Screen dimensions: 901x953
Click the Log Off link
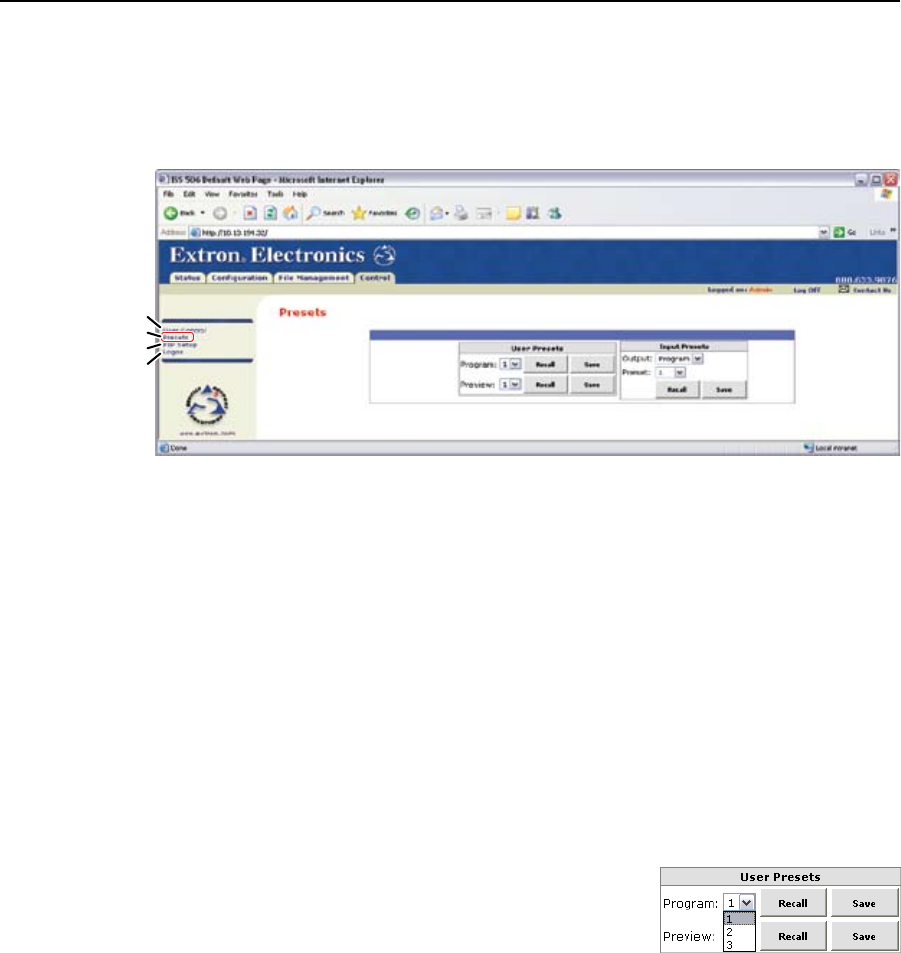coord(807,288)
